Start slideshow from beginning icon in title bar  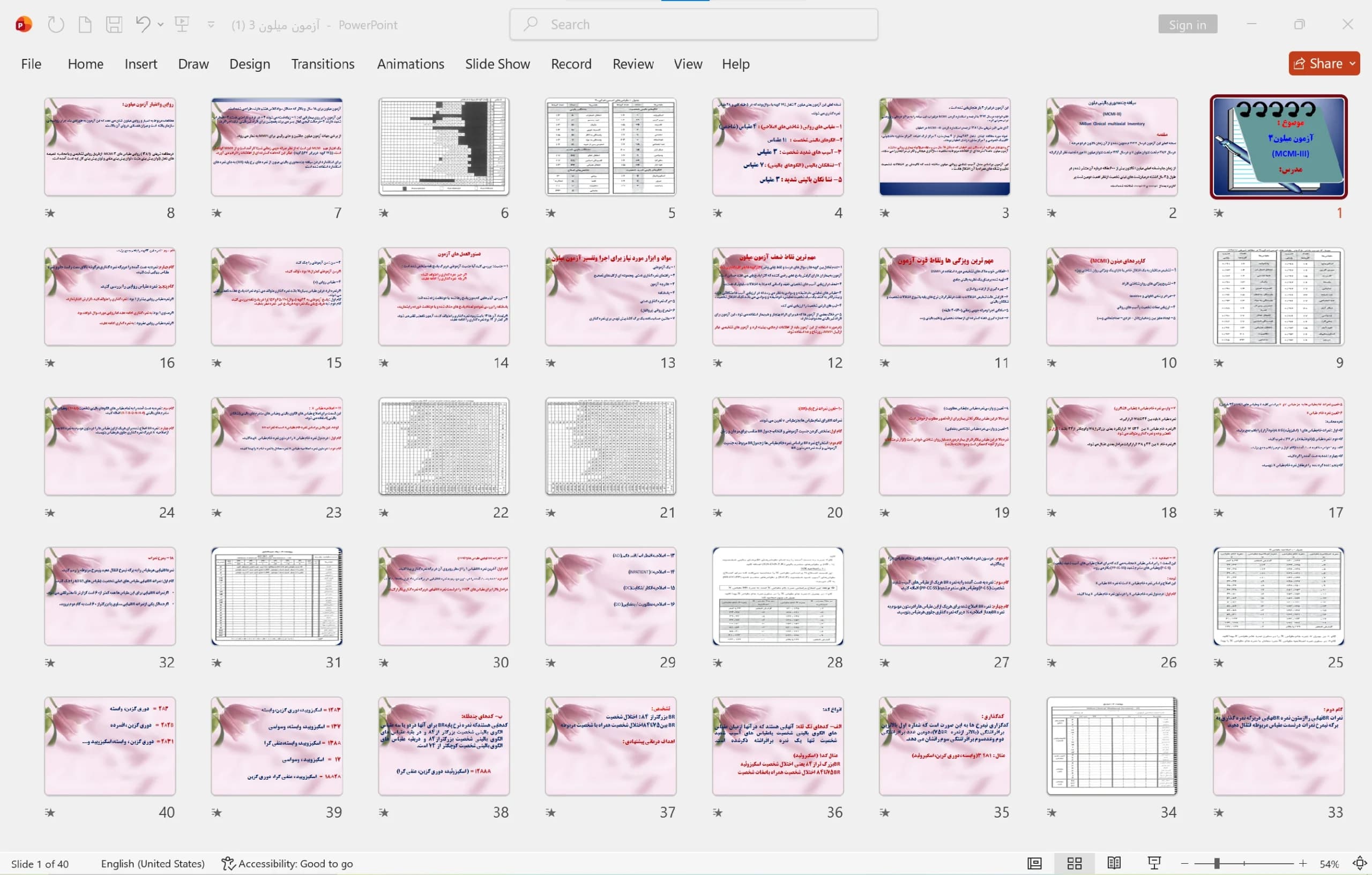(x=182, y=25)
